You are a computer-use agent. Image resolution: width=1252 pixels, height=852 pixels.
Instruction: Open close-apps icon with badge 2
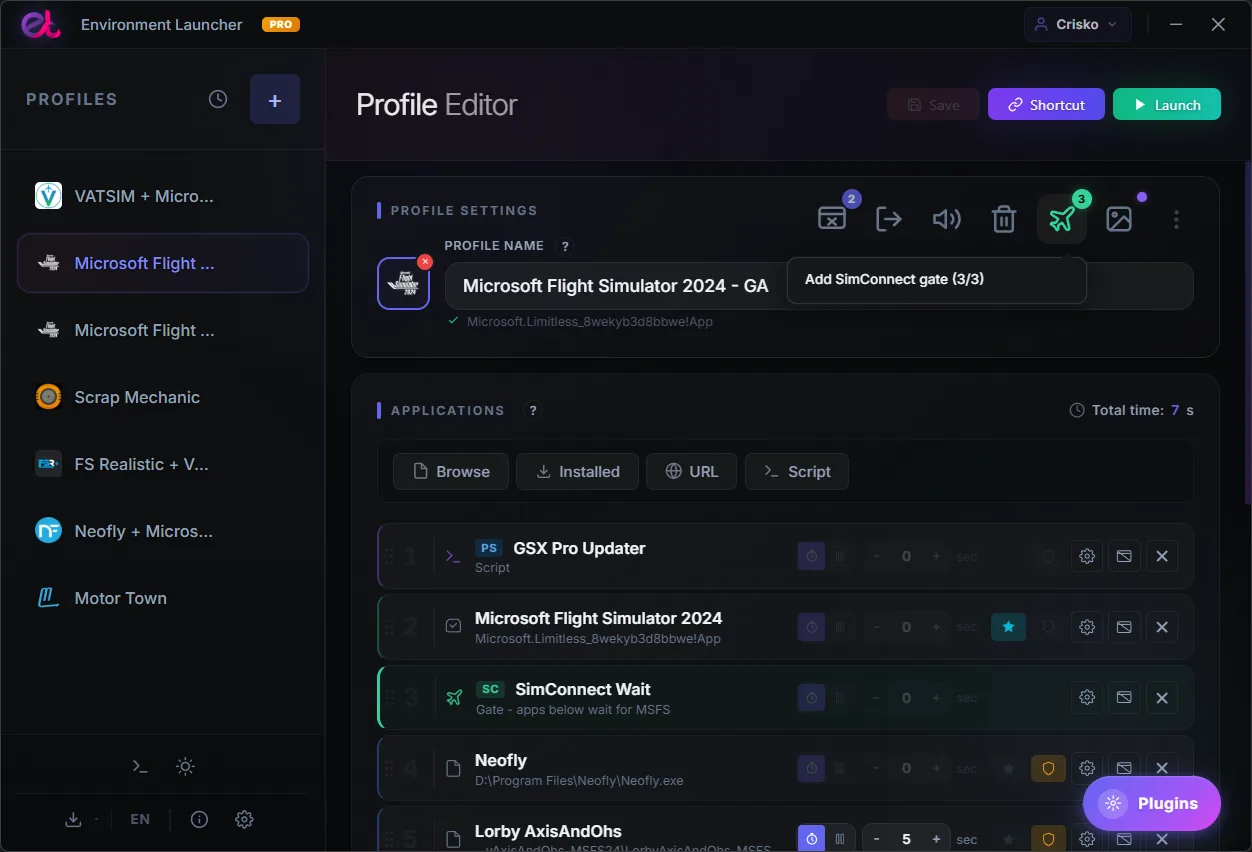[x=832, y=218]
